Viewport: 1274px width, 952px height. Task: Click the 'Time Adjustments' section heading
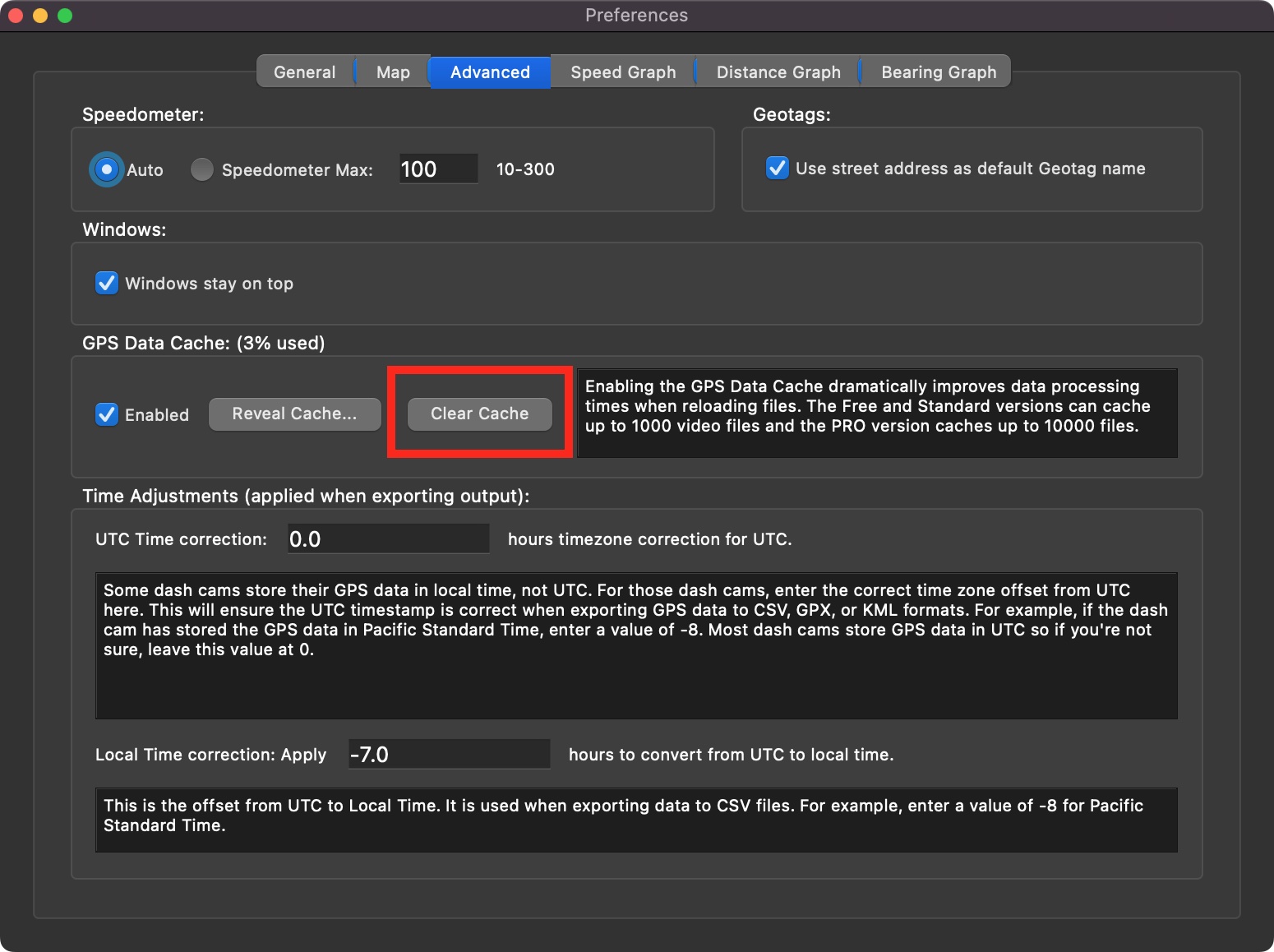[x=306, y=496]
